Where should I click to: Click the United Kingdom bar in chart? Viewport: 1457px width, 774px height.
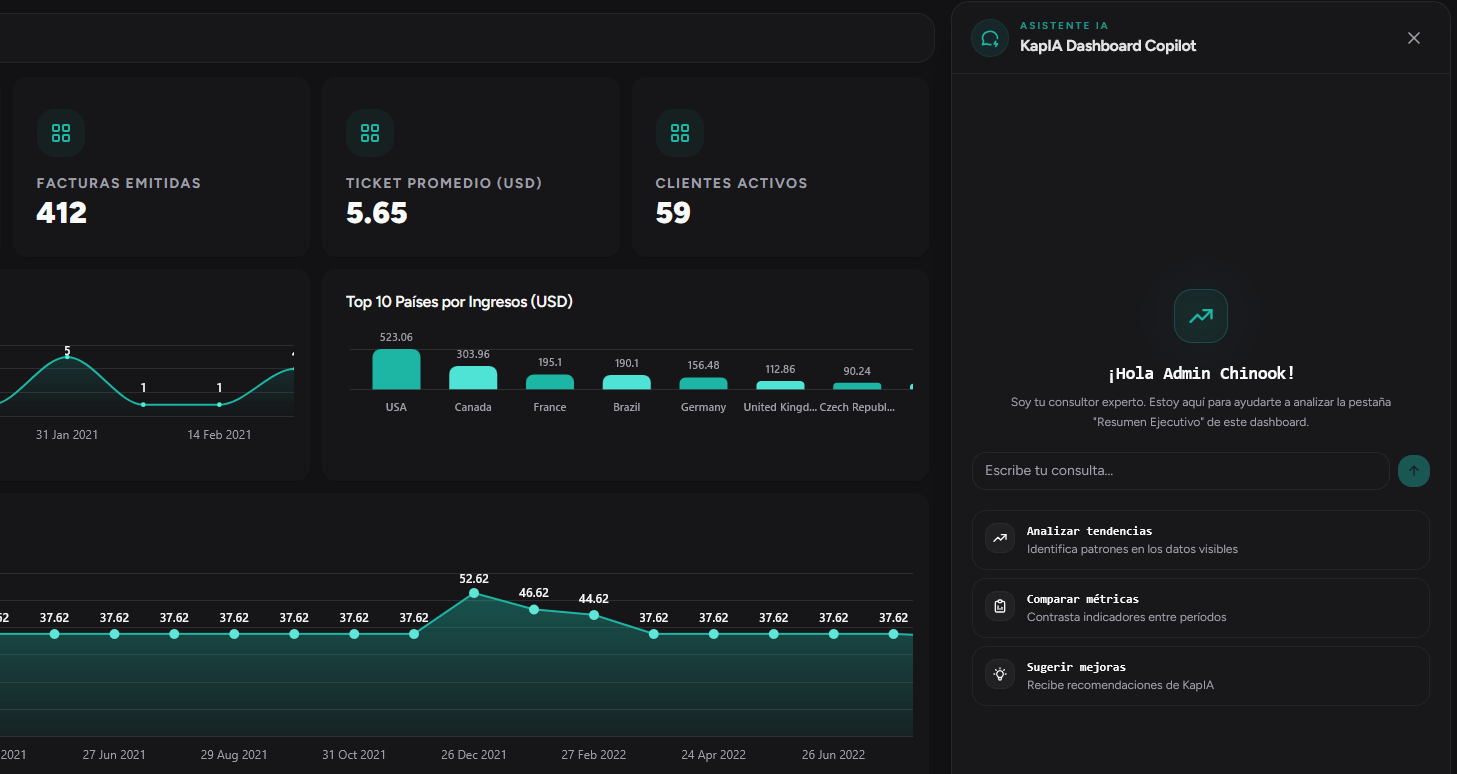[780, 386]
